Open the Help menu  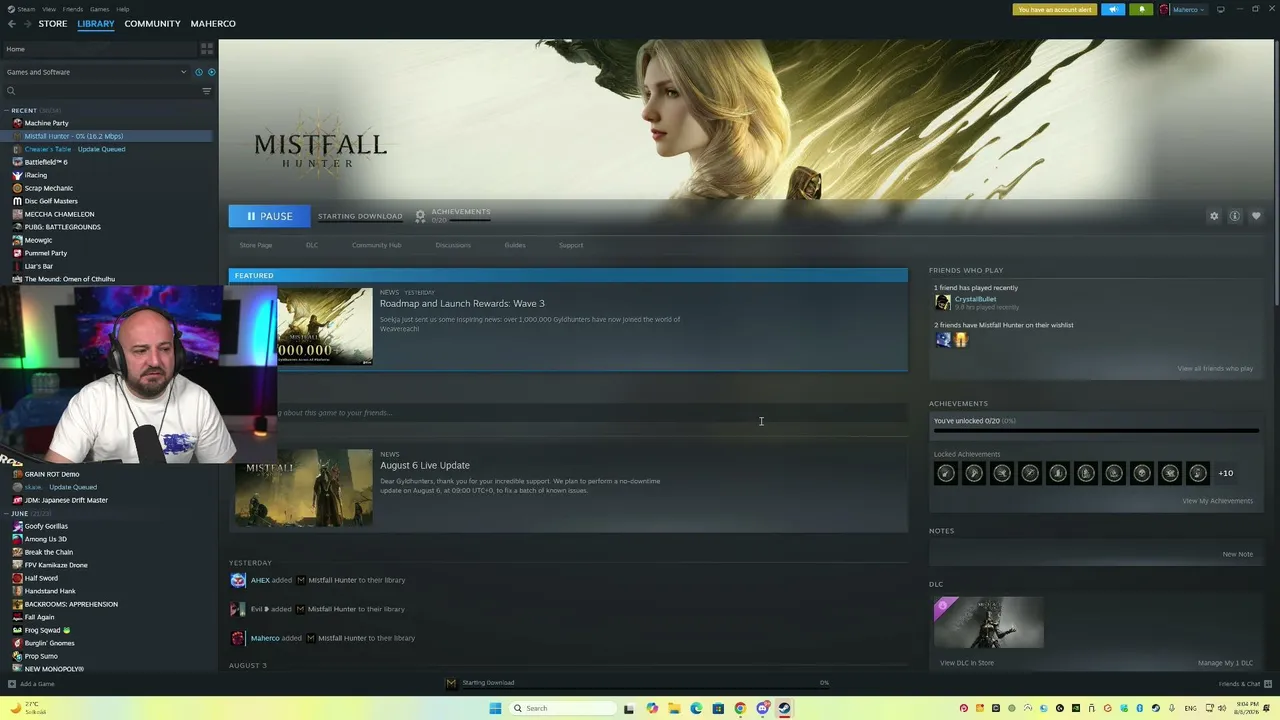coord(122,9)
